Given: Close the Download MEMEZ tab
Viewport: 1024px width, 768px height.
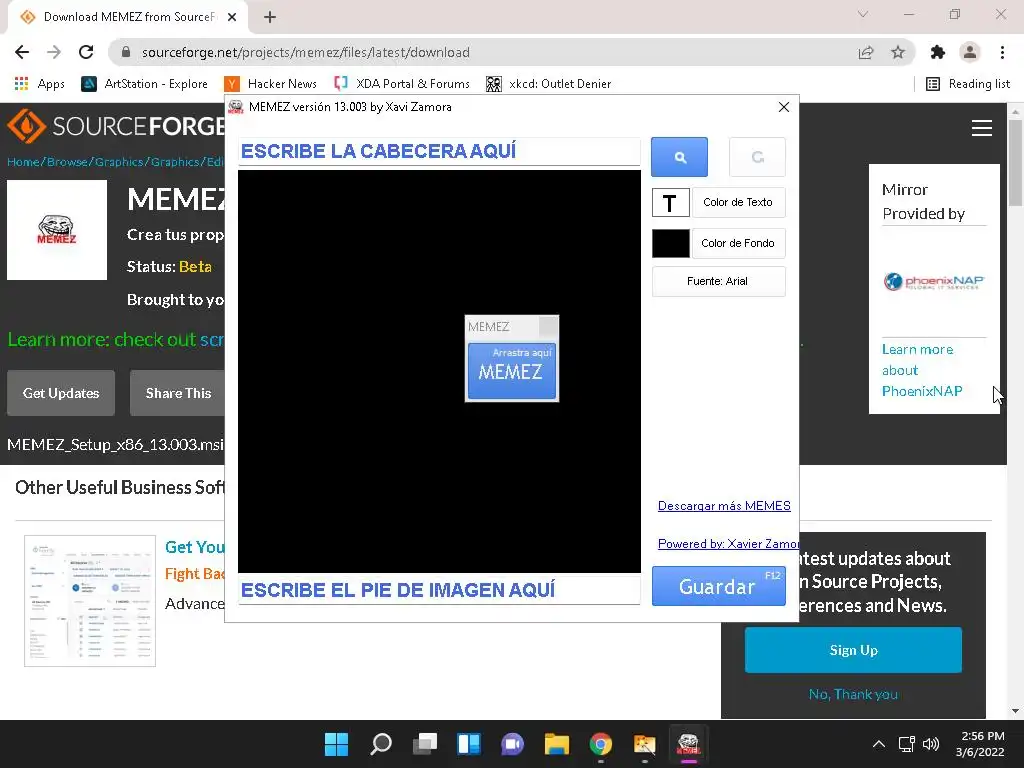Looking at the screenshot, I should (x=232, y=17).
